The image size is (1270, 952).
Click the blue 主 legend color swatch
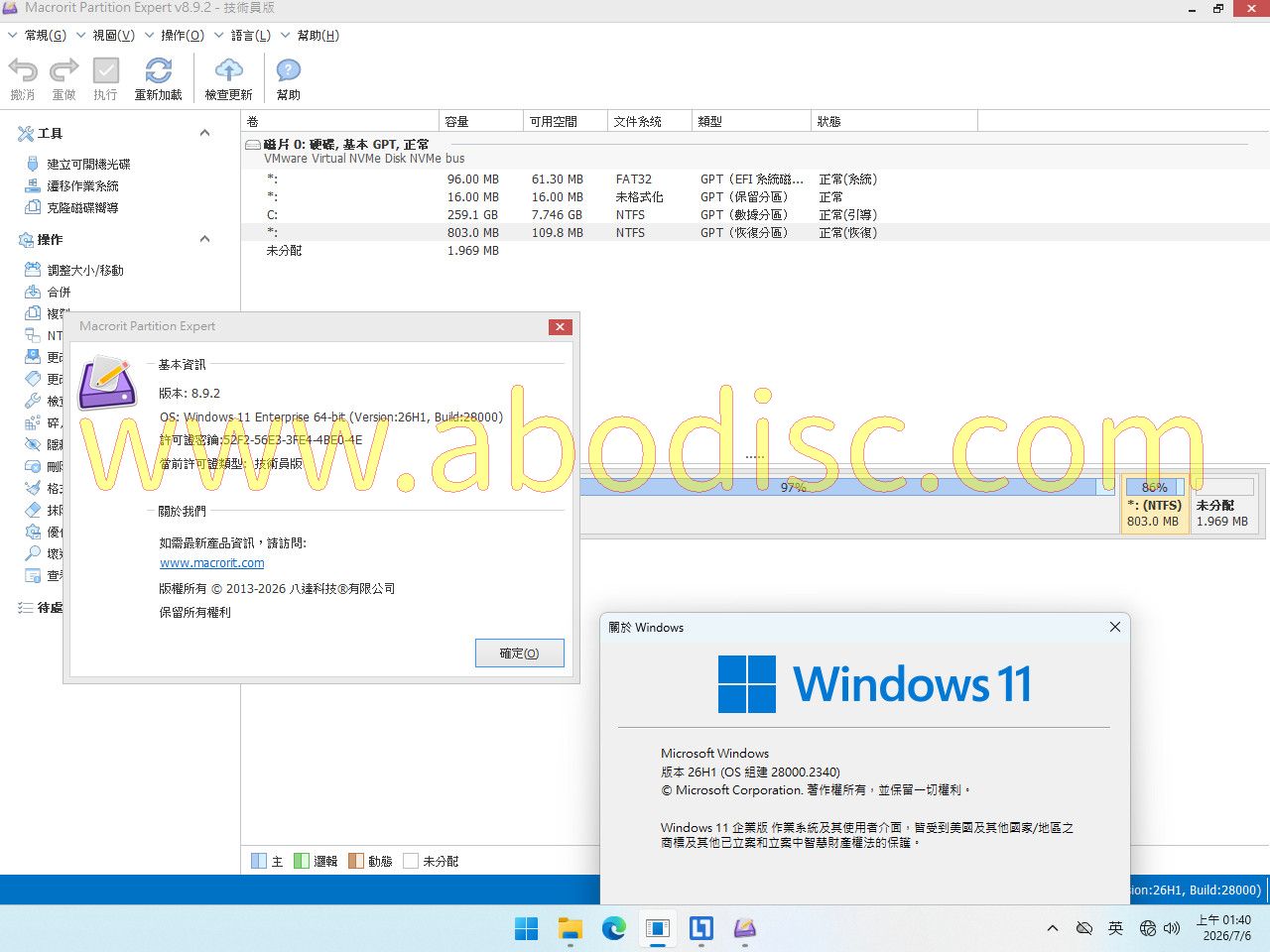(259, 861)
